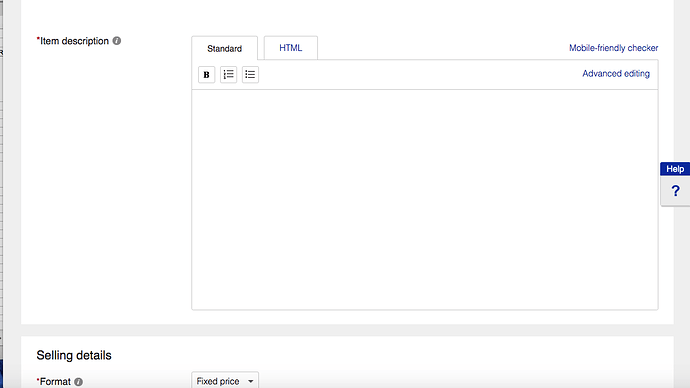The width and height of the screenshot is (690, 388).
Task: Click the Format info icon
Action: [x=78, y=382]
